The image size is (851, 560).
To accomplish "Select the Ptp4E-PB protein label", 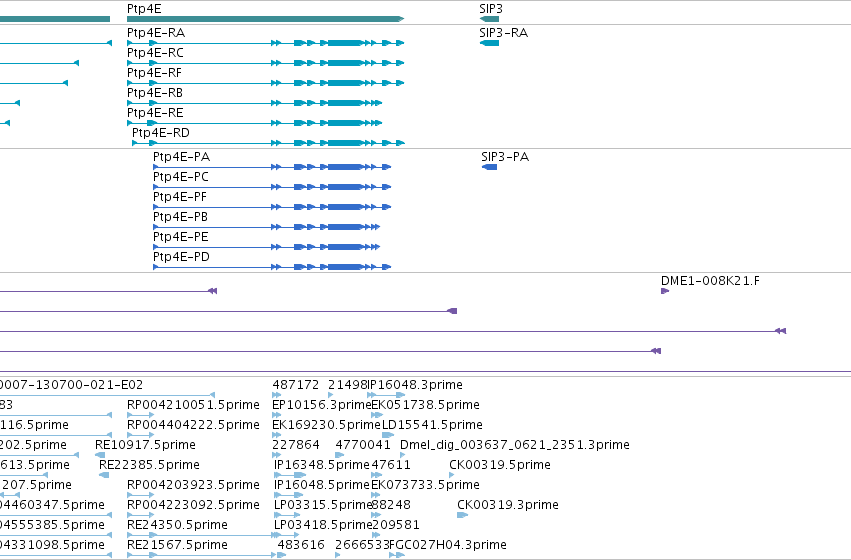I will click(x=180, y=217).
